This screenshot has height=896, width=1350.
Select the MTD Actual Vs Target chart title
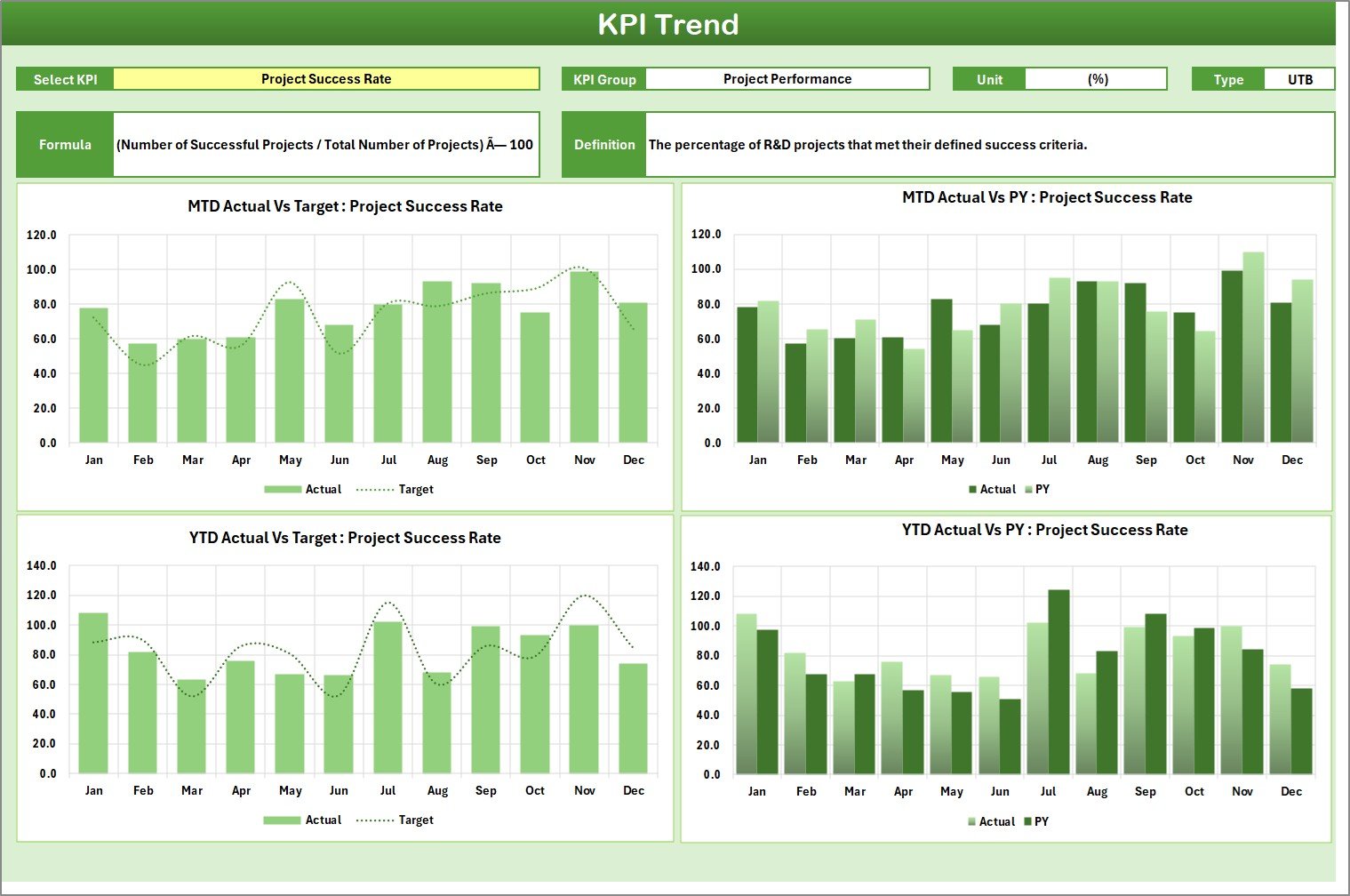[x=345, y=206]
